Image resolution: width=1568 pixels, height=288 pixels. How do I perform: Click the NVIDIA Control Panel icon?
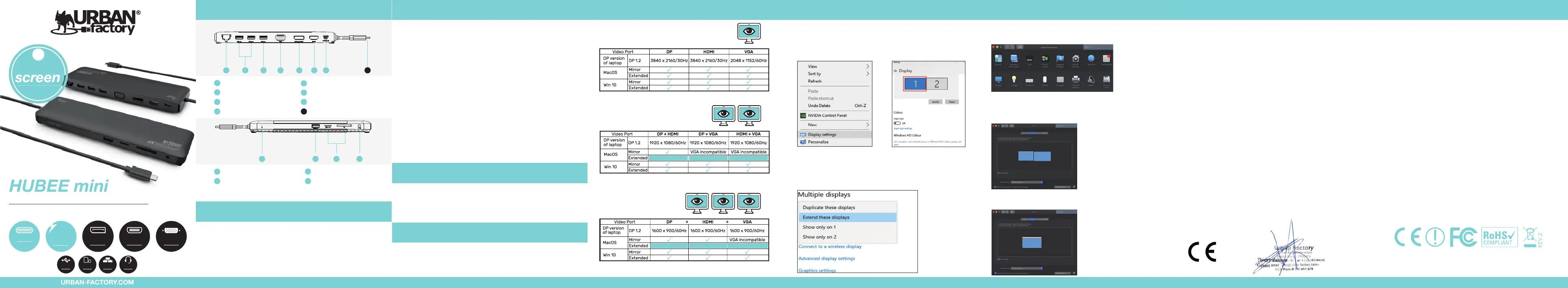point(803,115)
